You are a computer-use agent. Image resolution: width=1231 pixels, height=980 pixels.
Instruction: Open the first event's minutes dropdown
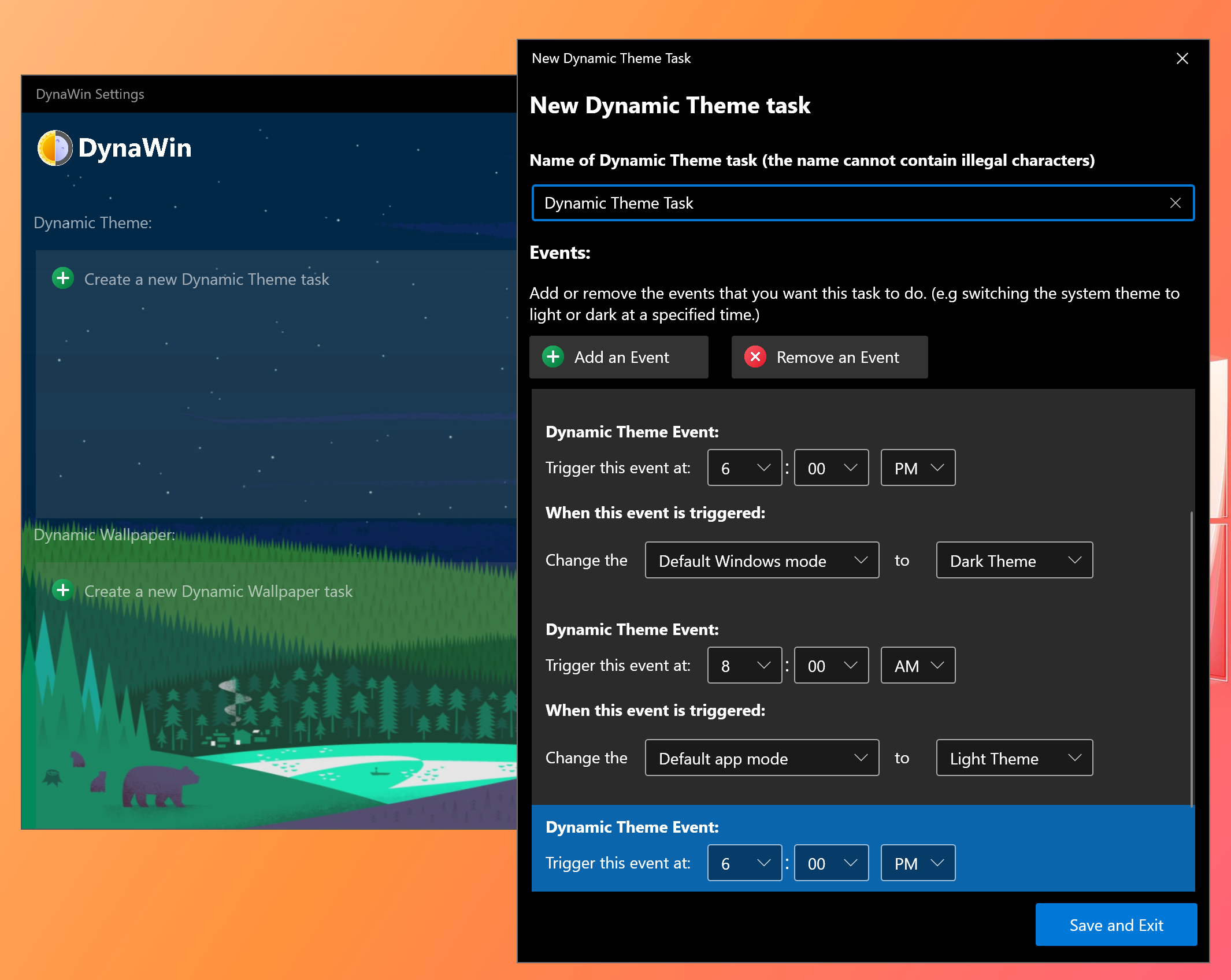[x=831, y=468]
